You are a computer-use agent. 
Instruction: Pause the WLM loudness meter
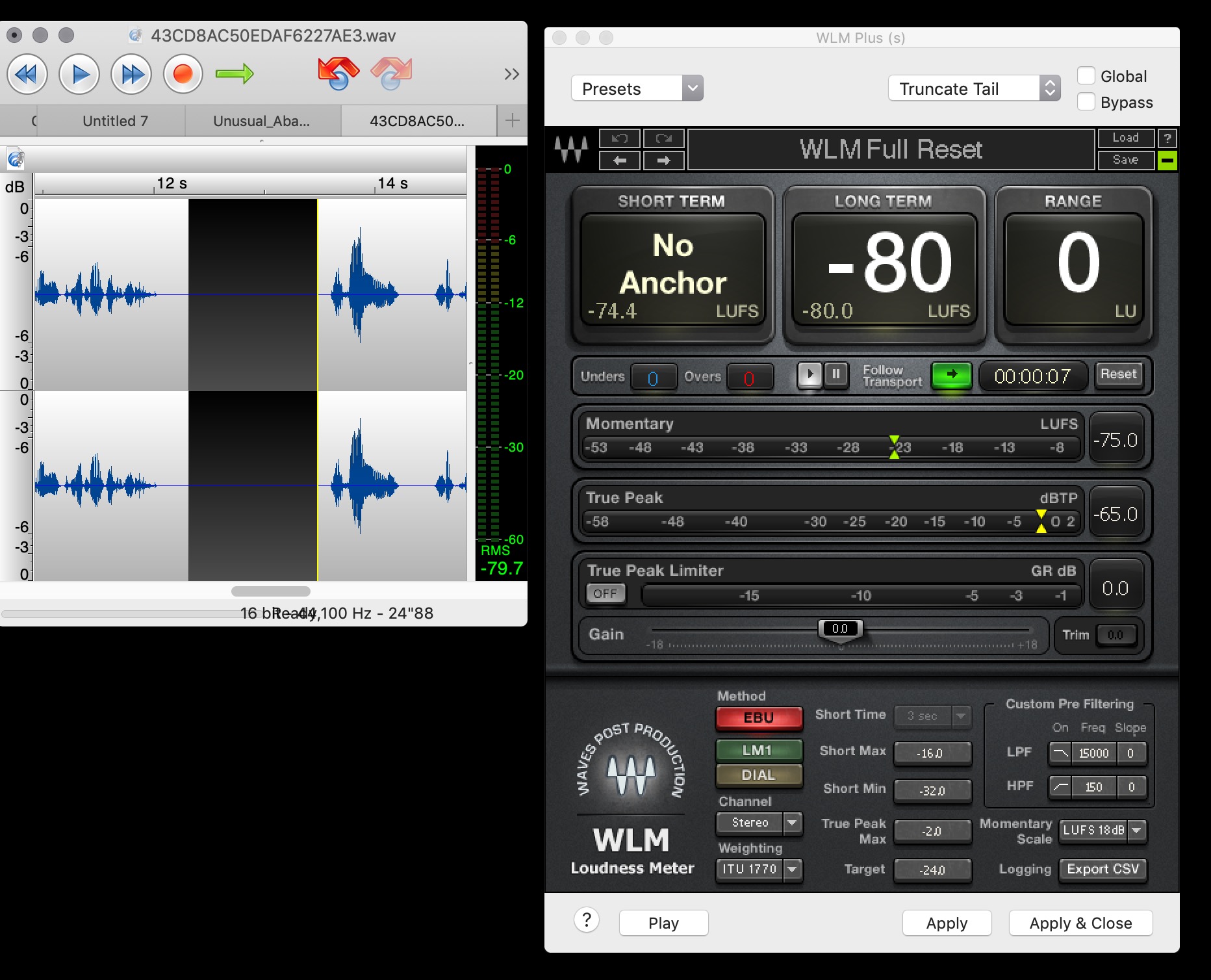point(836,374)
